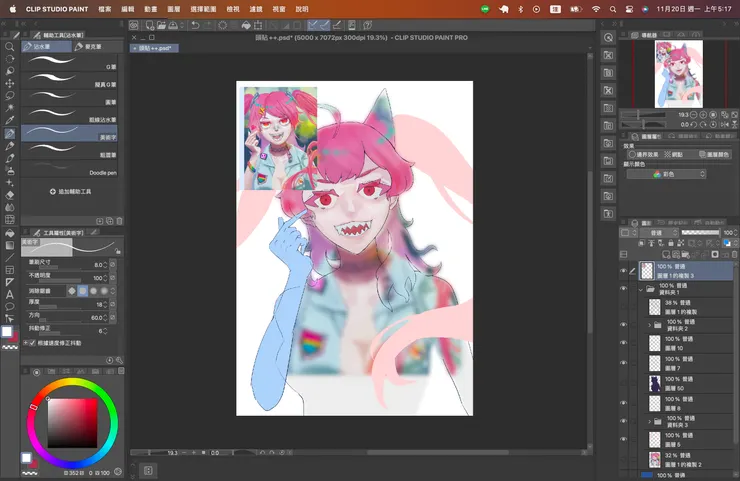Choose the Doodle pen sub tool
This screenshot has width=740, height=481.
[x=69, y=168]
